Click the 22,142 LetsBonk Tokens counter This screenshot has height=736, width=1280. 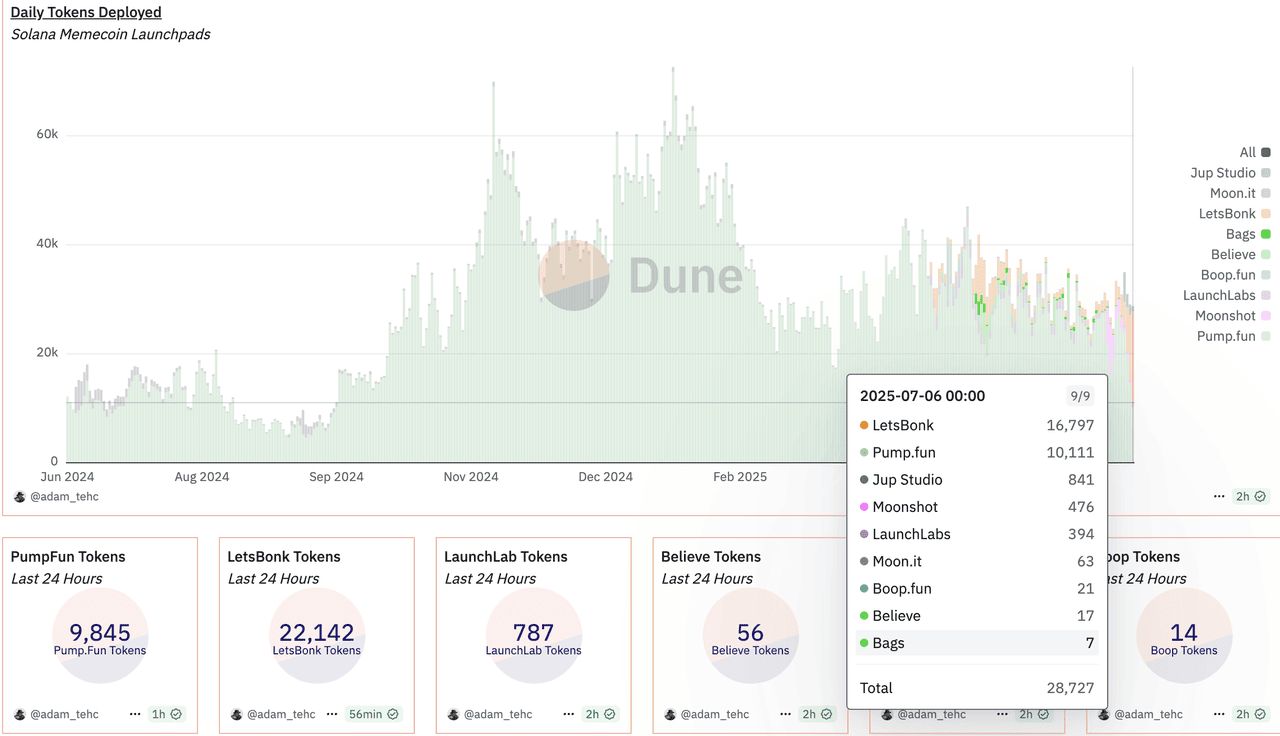316,632
